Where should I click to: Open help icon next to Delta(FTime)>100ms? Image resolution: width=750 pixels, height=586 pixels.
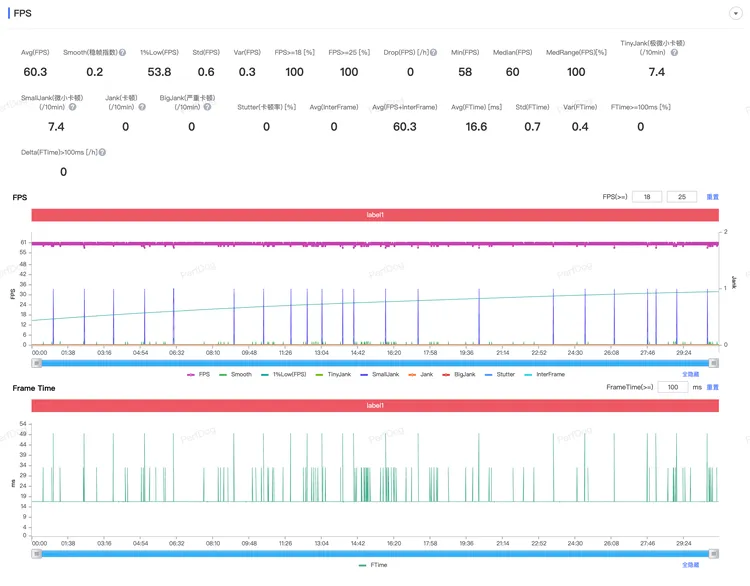[102, 152]
